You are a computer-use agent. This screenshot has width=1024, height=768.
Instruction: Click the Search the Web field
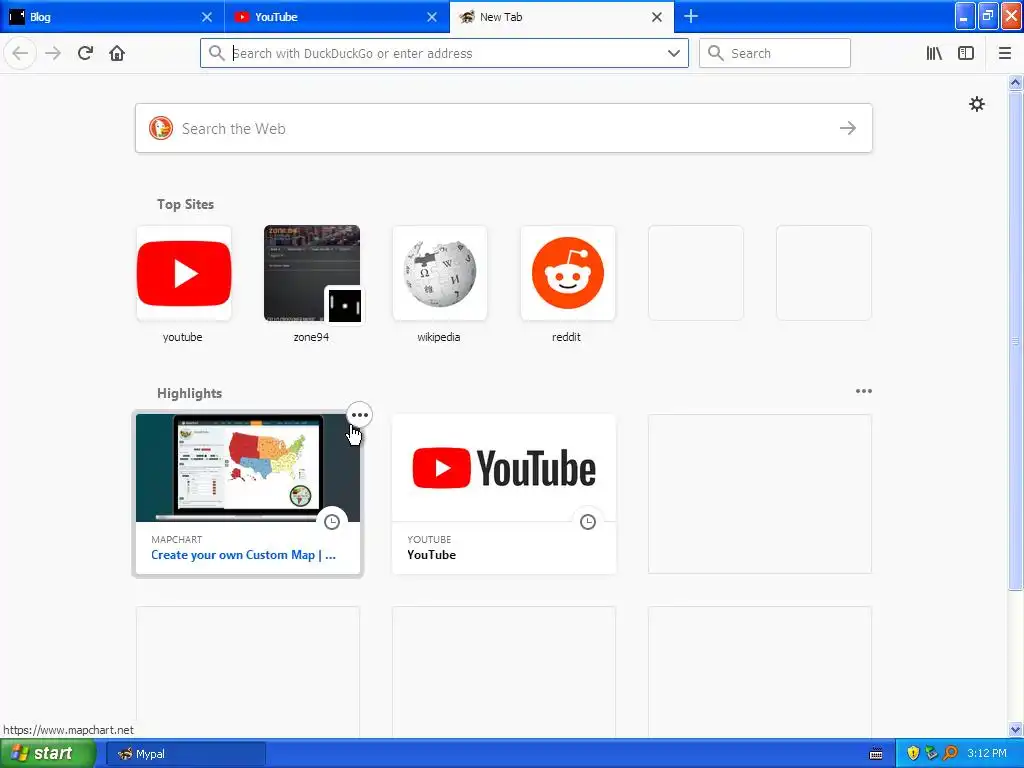coord(504,128)
